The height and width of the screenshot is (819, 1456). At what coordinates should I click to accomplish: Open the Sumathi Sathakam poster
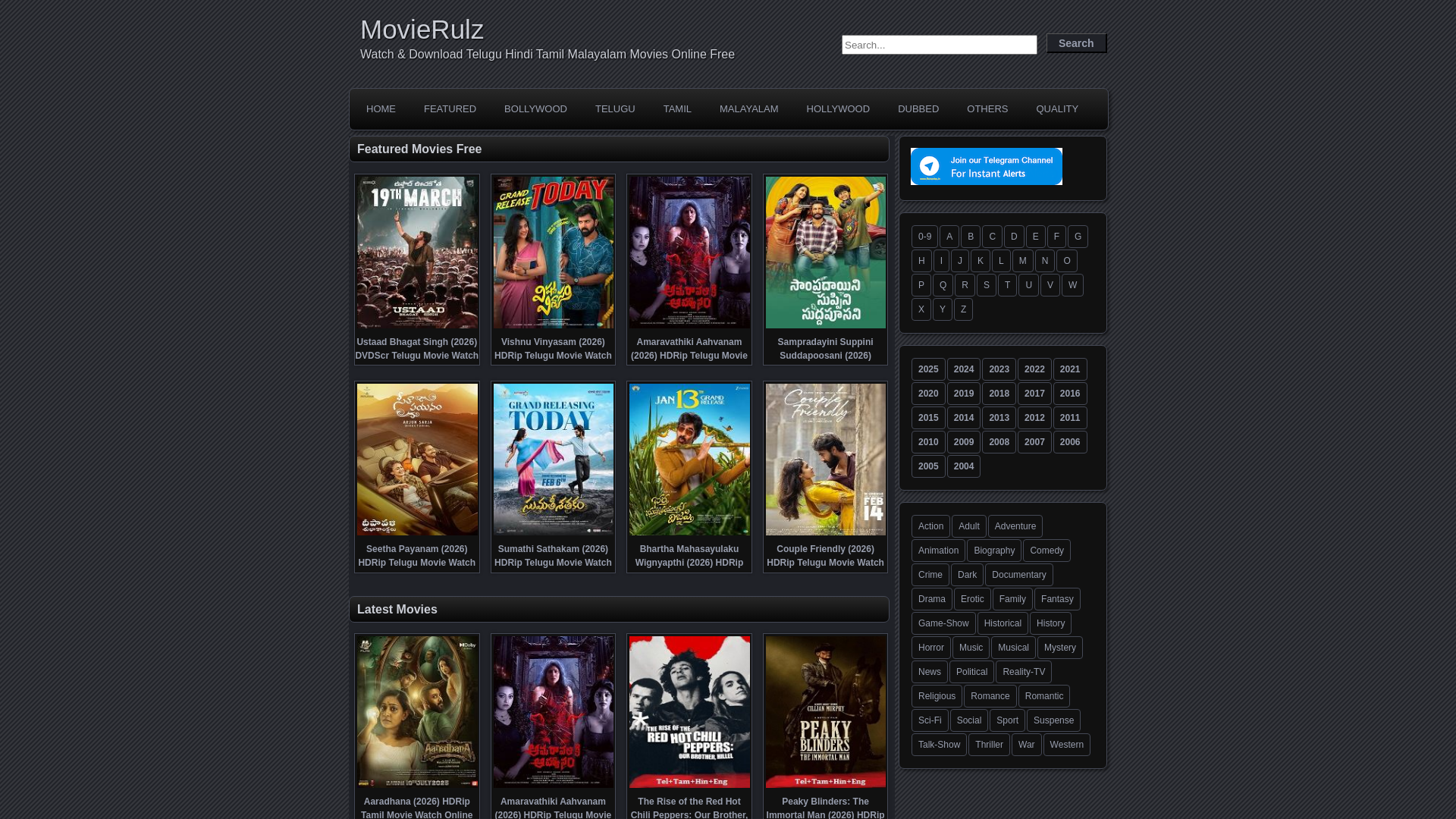554,460
